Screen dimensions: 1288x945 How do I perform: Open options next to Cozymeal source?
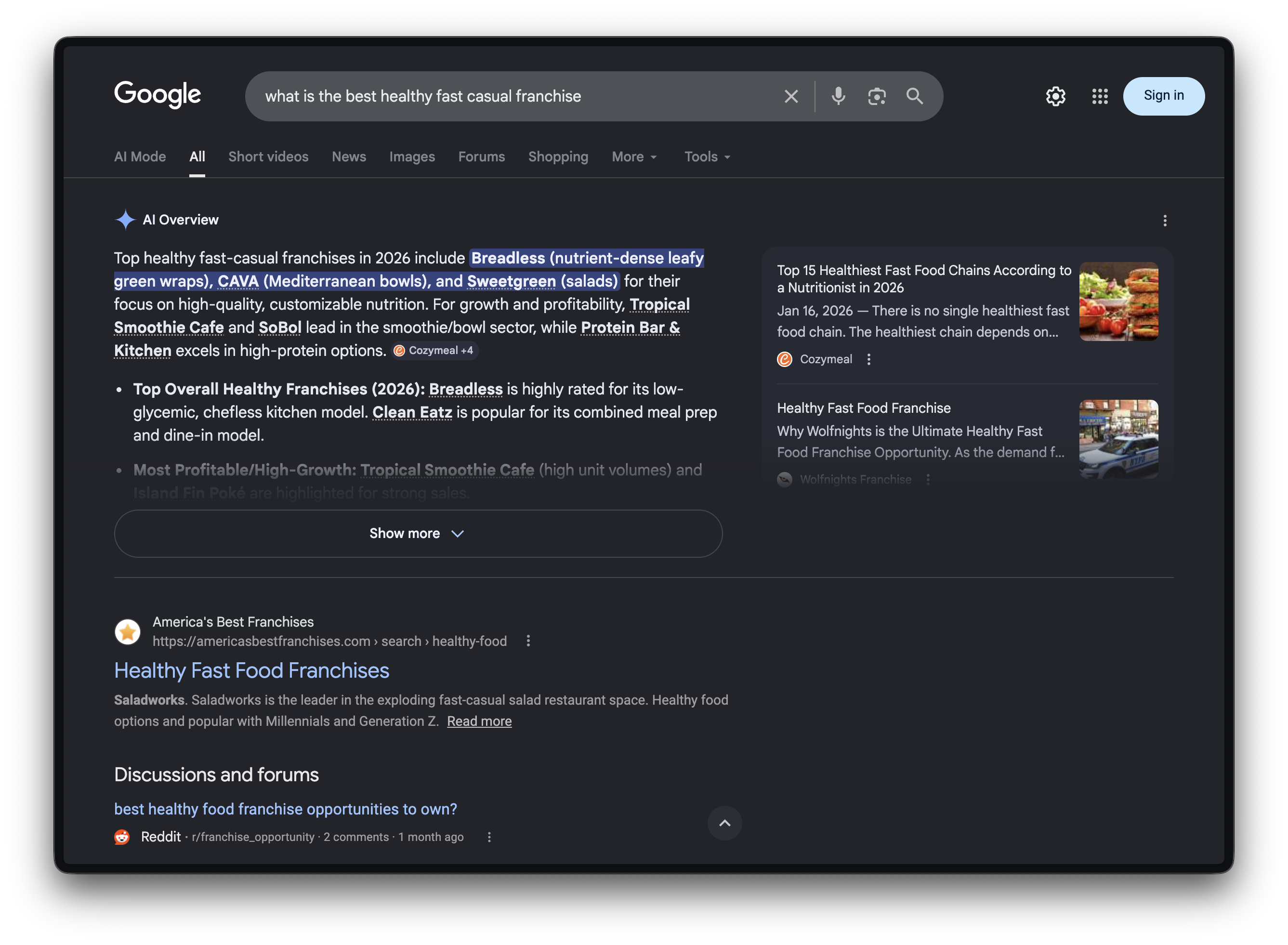click(869, 359)
